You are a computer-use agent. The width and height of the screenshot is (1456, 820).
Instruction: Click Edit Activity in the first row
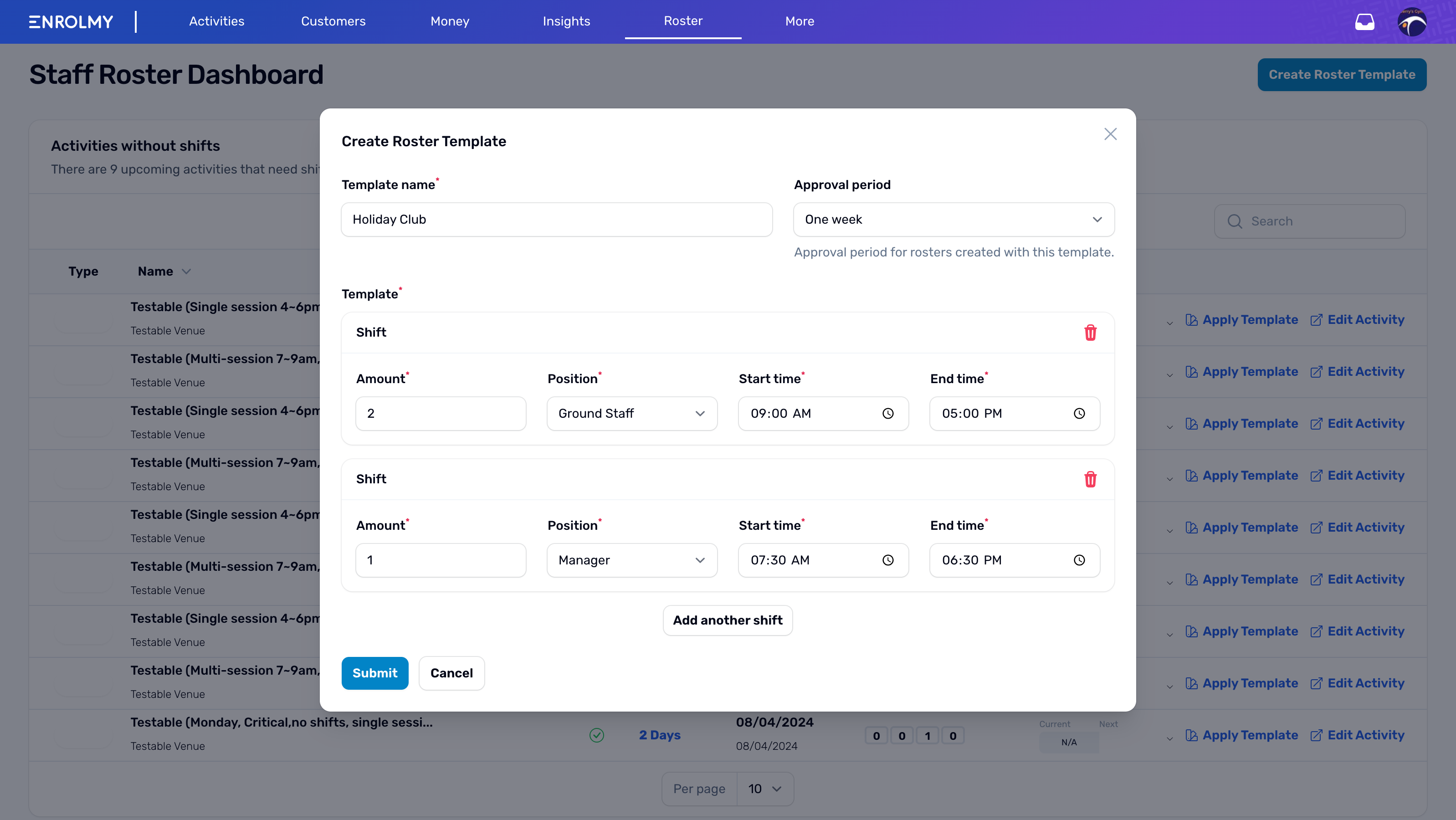click(x=1357, y=320)
